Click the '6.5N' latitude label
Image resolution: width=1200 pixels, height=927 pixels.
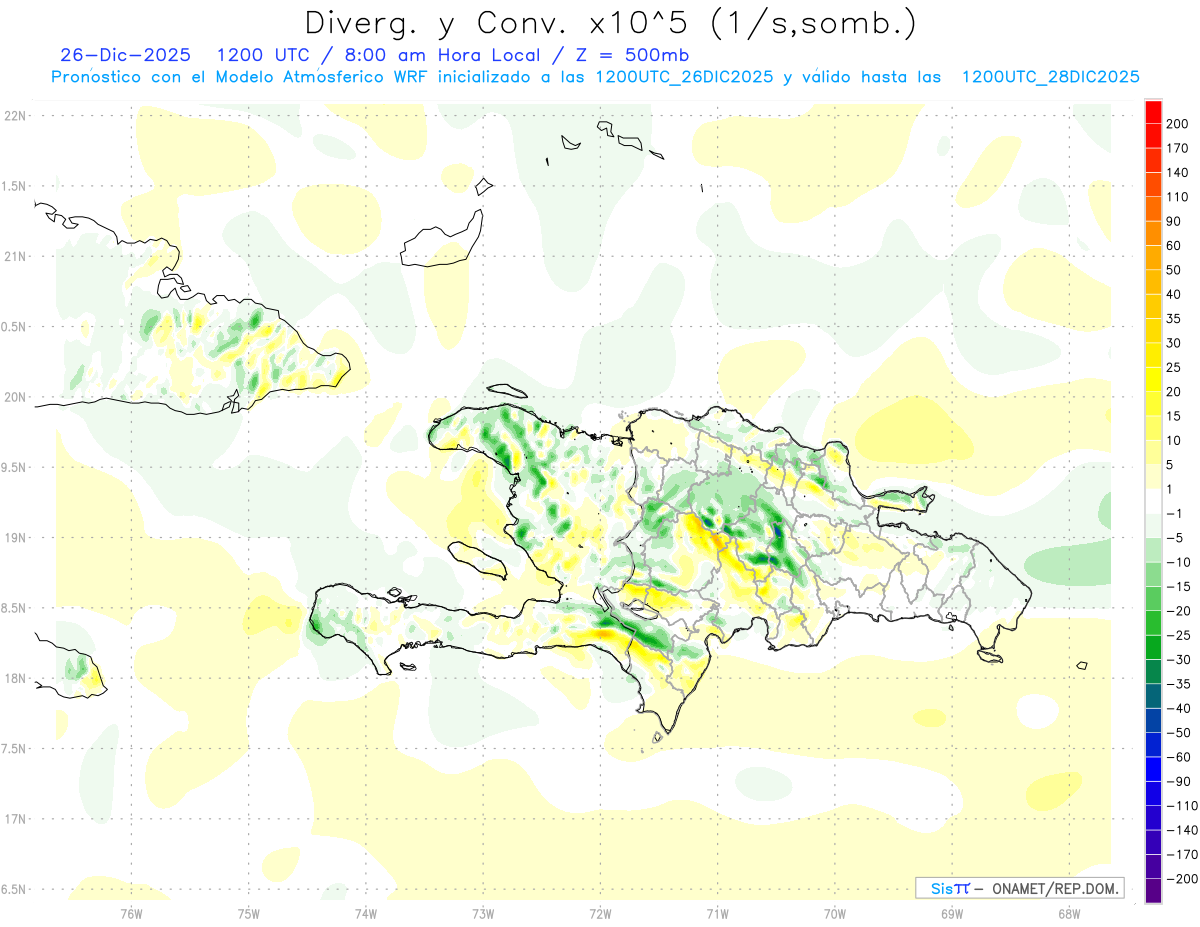[x=14, y=889]
